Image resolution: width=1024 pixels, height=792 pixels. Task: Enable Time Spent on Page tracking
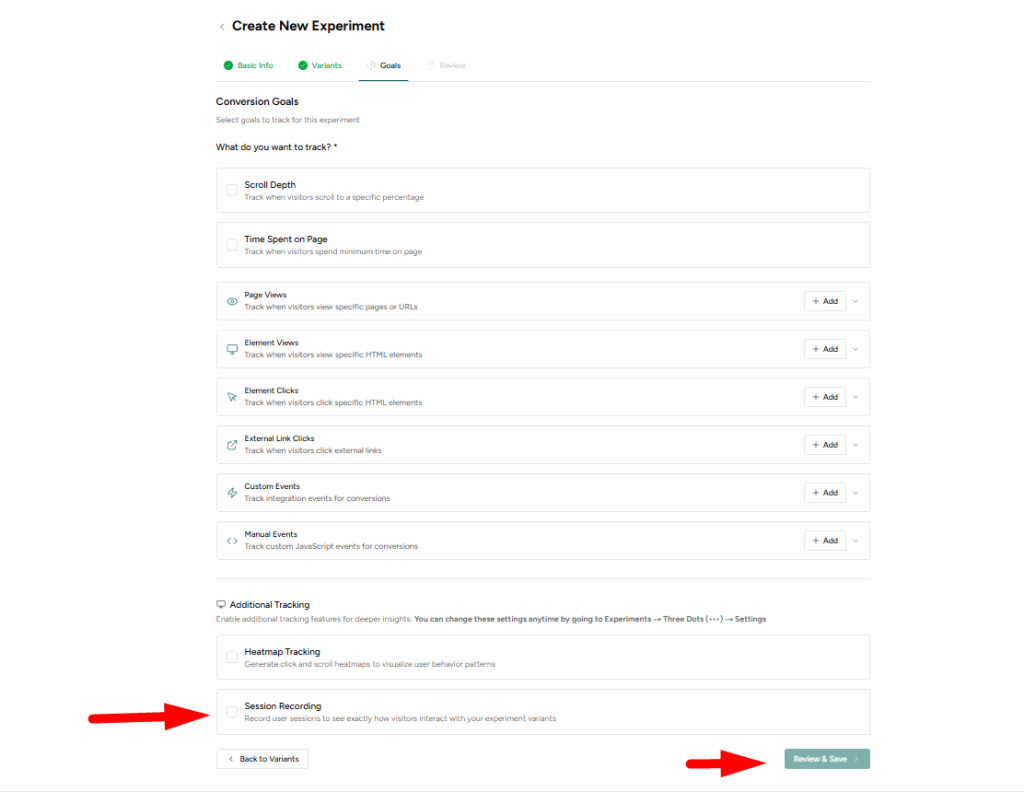click(231, 244)
